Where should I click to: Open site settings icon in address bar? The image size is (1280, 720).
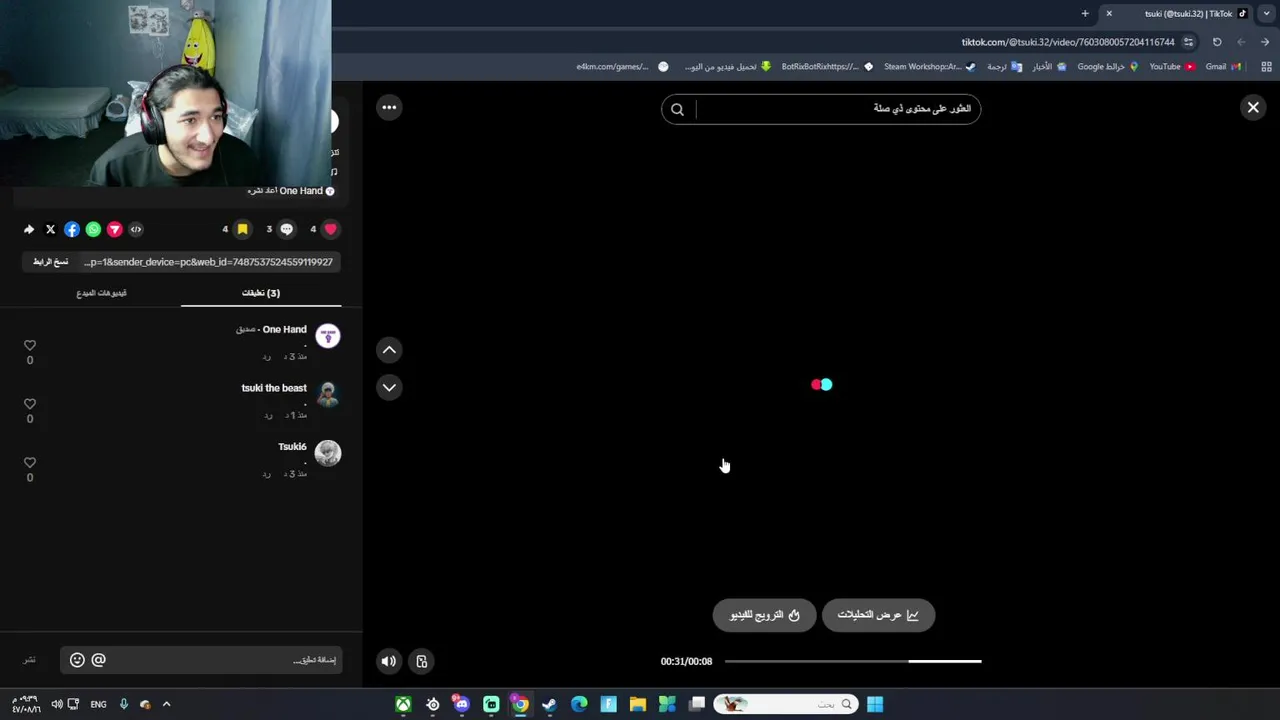(x=1188, y=42)
